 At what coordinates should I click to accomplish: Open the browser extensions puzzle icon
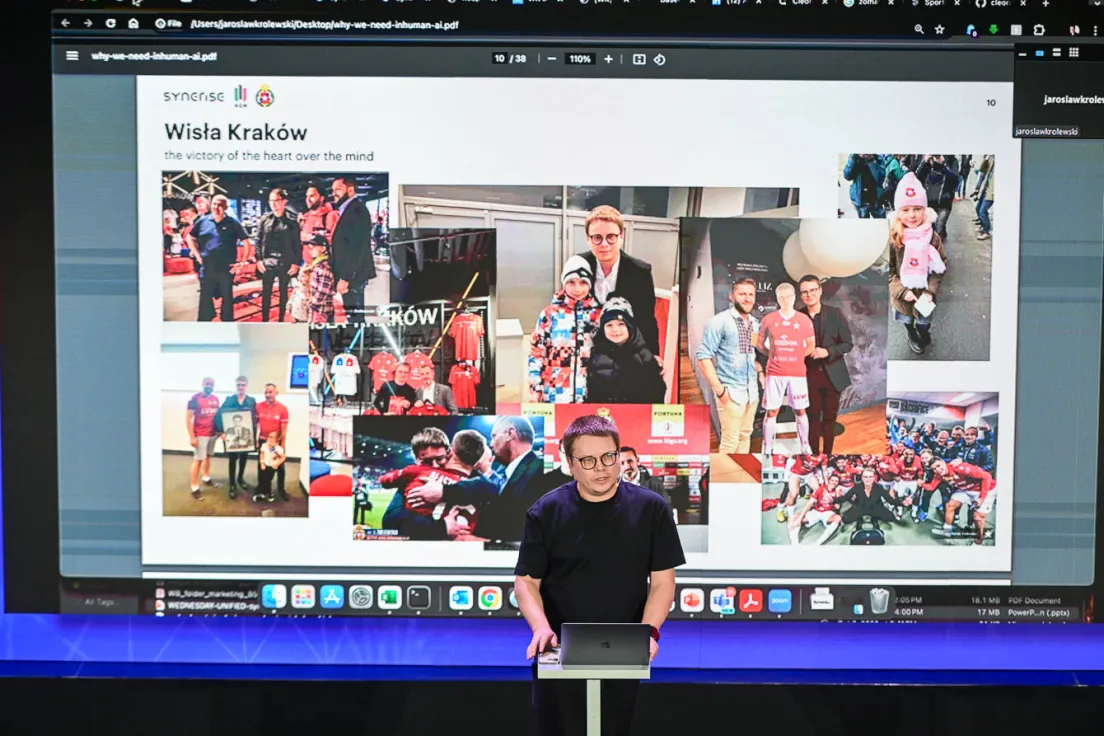click(x=1039, y=30)
